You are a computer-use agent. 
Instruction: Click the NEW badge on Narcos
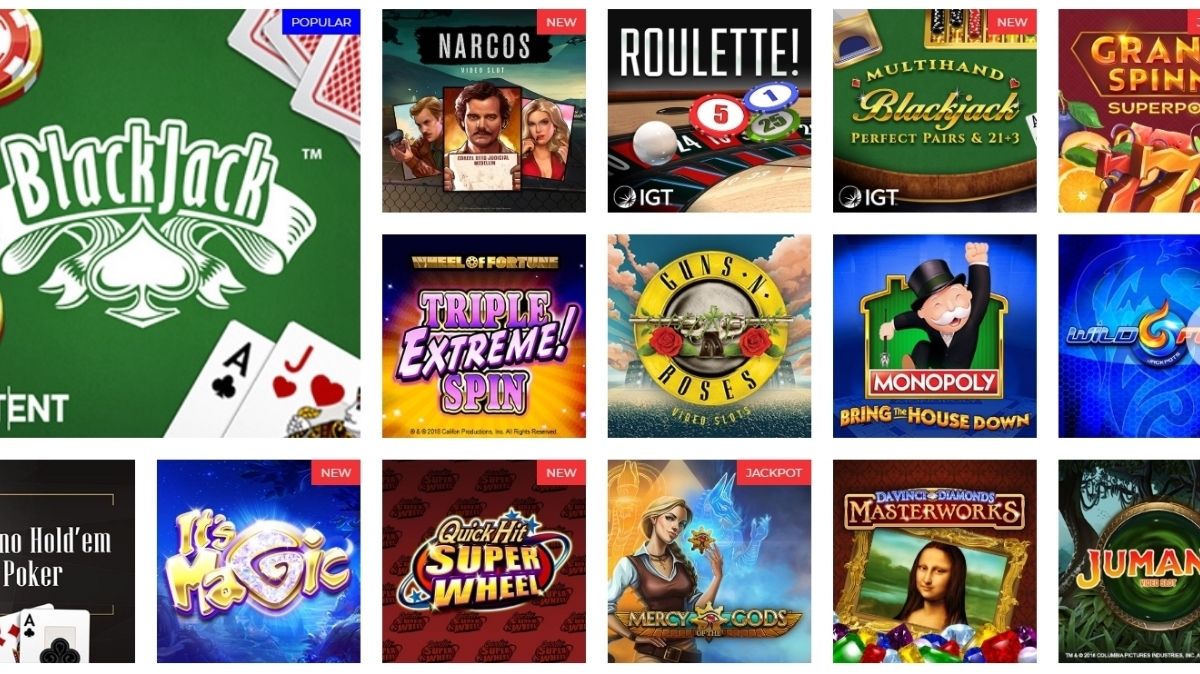561,22
